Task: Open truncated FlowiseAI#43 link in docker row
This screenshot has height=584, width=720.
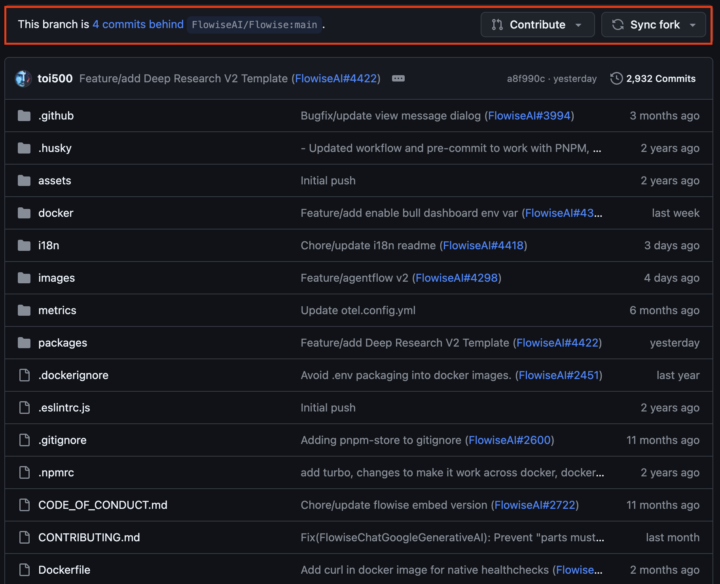Action: tap(563, 213)
